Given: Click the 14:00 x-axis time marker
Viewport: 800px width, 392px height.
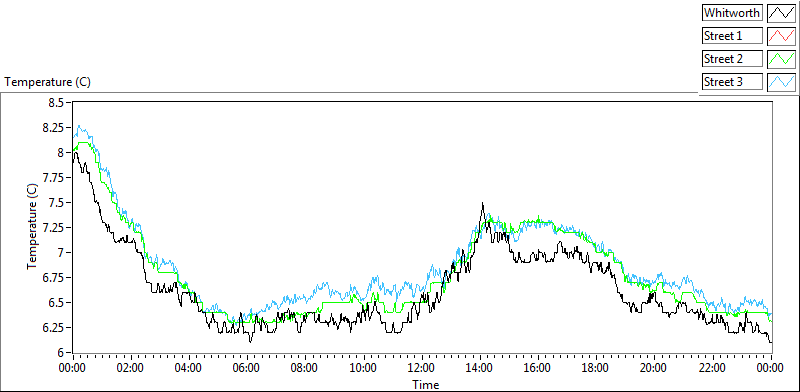Looking at the screenshot, I should [480, 368].
